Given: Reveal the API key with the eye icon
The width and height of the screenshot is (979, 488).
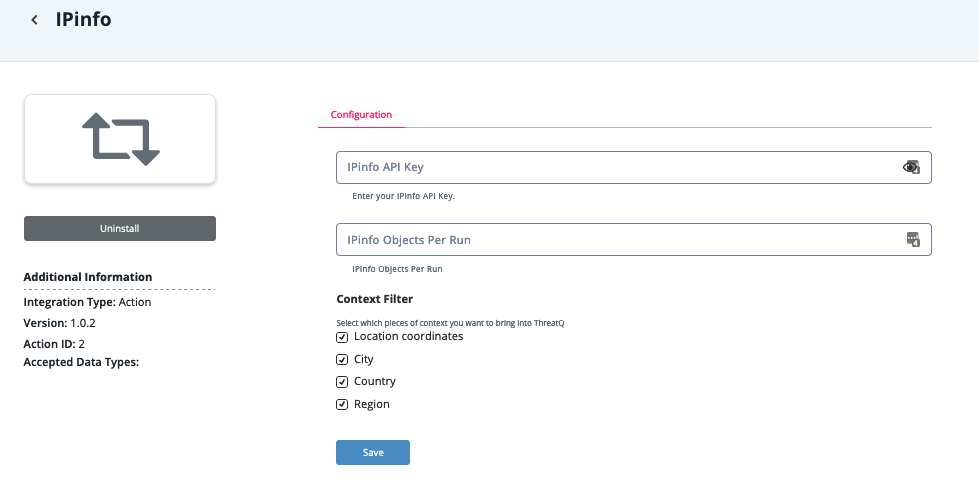Looking at the screenshot, I should 912,167.
